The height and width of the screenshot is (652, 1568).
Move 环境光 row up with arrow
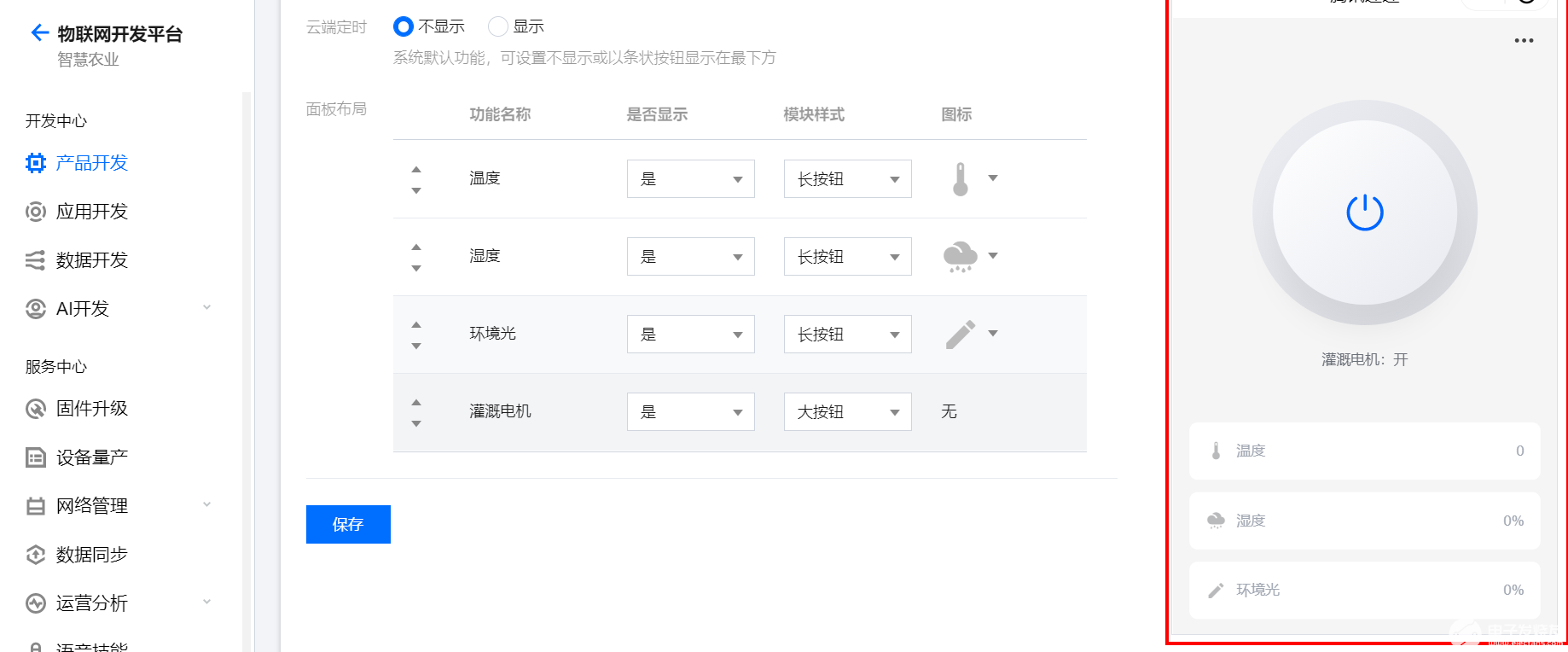point(416,324)
